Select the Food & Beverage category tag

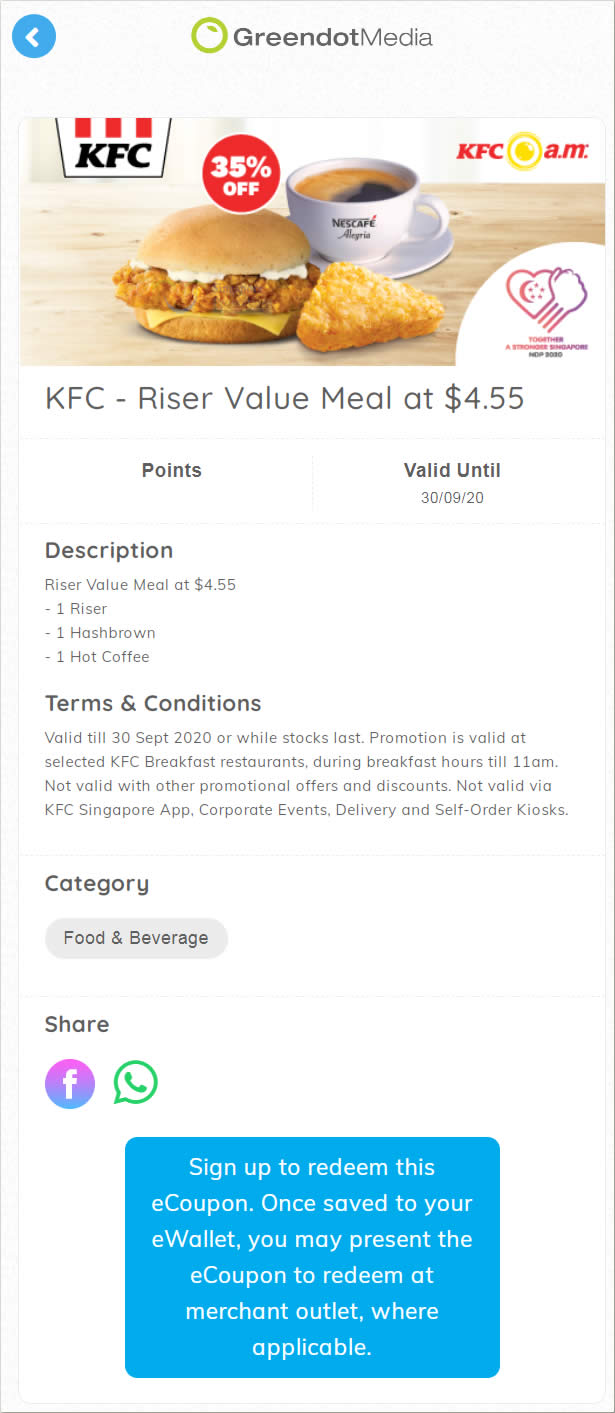(x=136, y=938)
